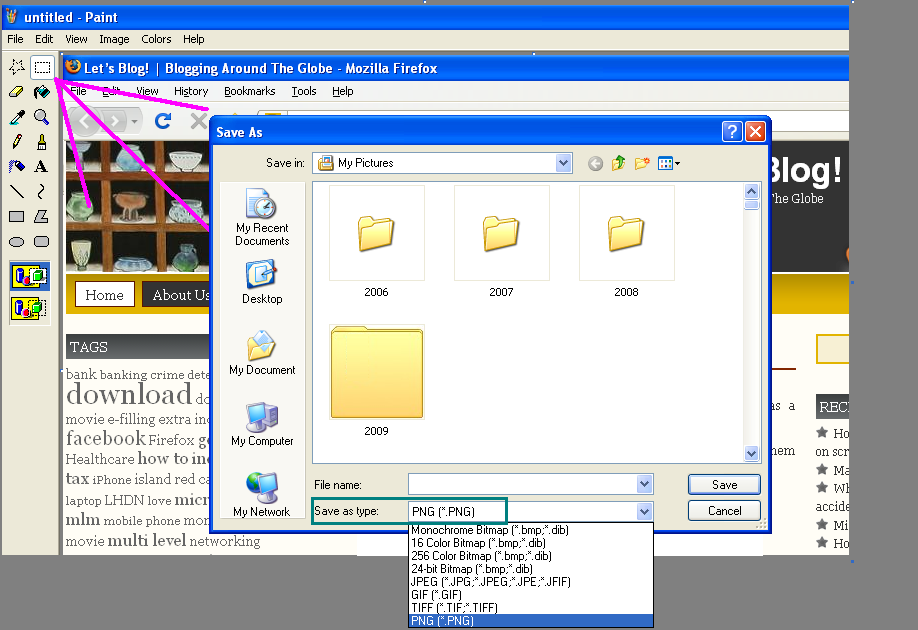Select the Pick Color eyedropper tool
The width and height of the screenshot is (918, 630).
[x=16, y=117]
